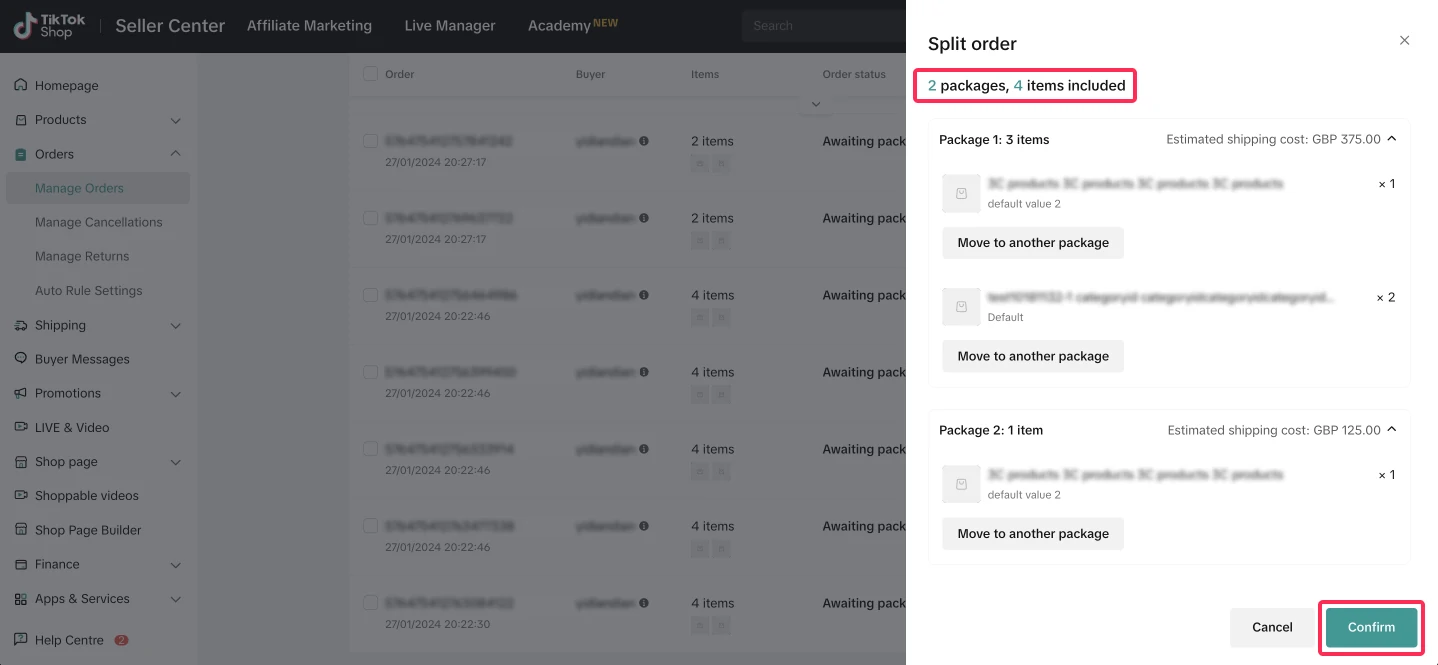Click the Order status column header
The height and width of the screenshot is (665, 1438).
click(x=854, y=74)
